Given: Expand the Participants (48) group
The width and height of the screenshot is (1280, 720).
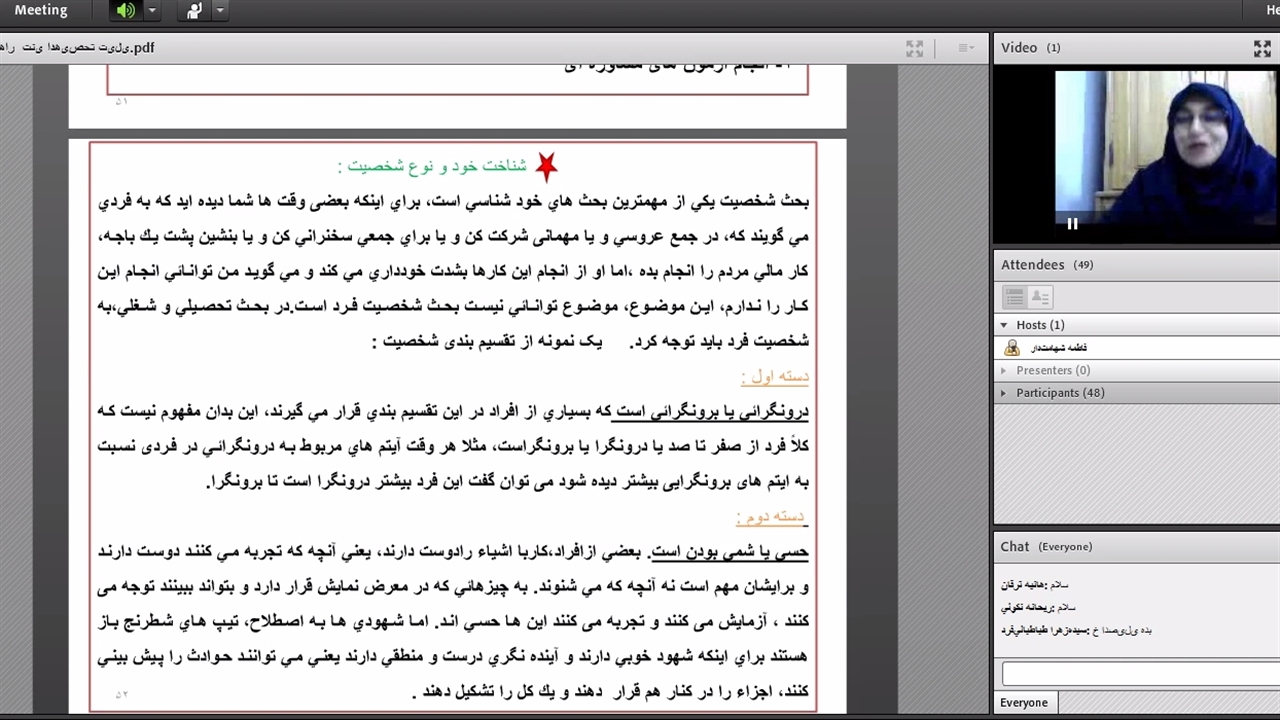Looking at the screenshot, I should 1004,393.
